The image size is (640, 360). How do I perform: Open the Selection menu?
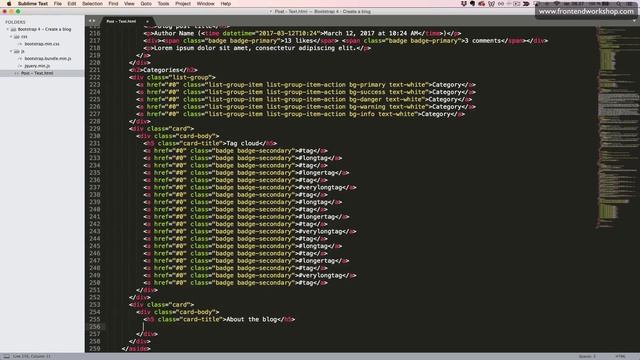[x=92, y=4]
